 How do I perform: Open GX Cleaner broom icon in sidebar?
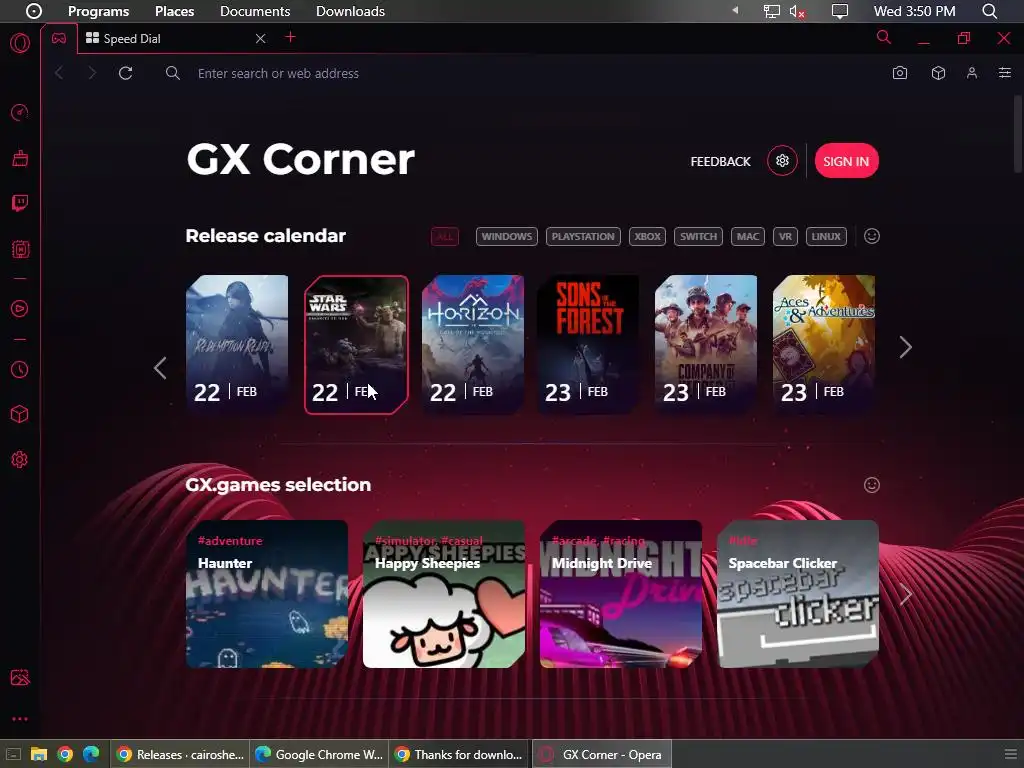coord(20,158)
